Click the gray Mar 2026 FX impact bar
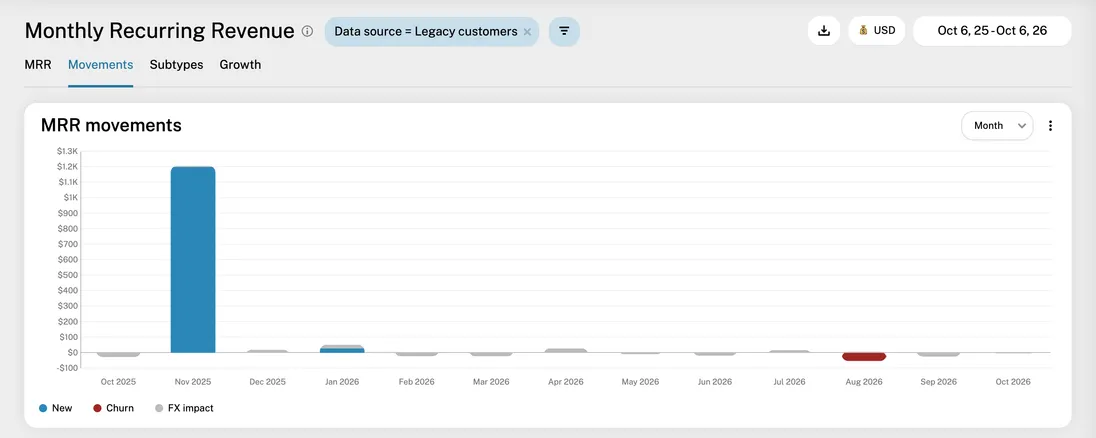This screenshot has width=1096, height=438. (491, 354)
